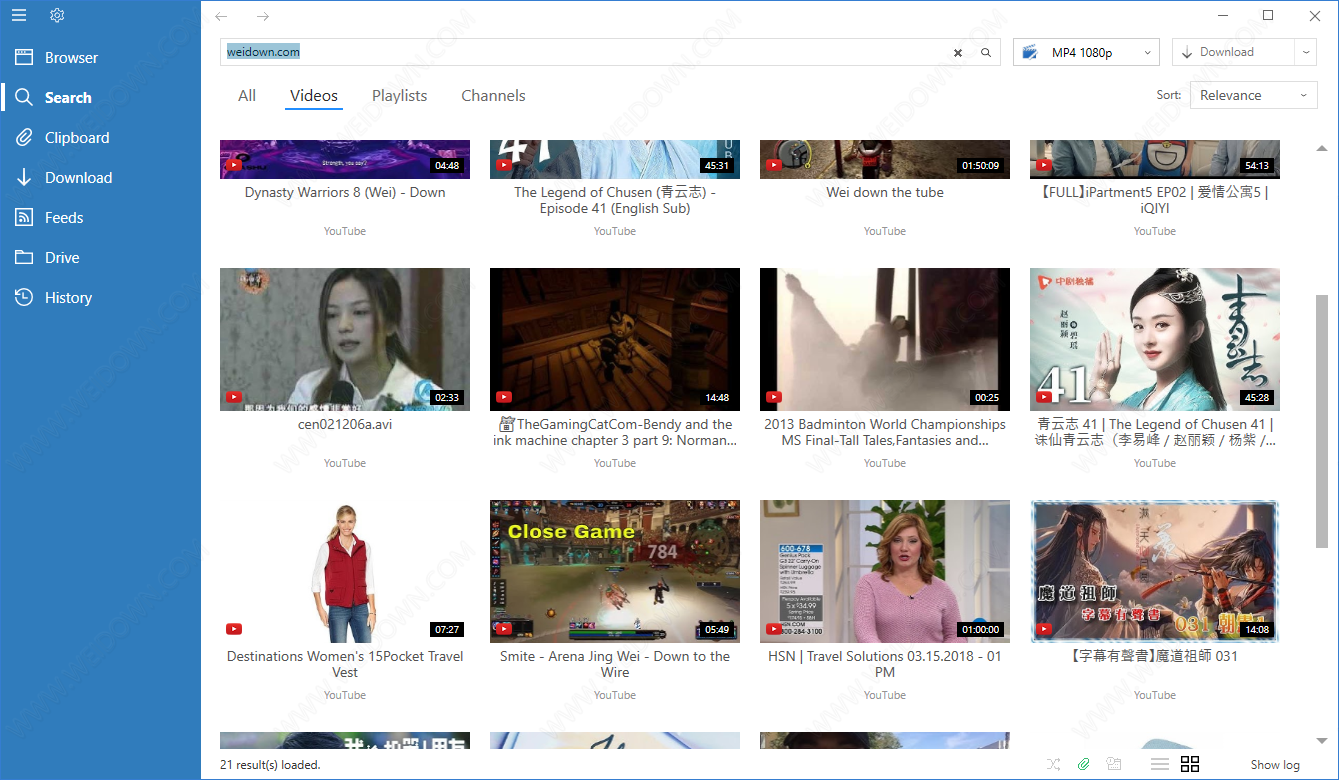
Task: Click YouTube icon on HSN Travel thumbnail
Action: click(773, 629)
